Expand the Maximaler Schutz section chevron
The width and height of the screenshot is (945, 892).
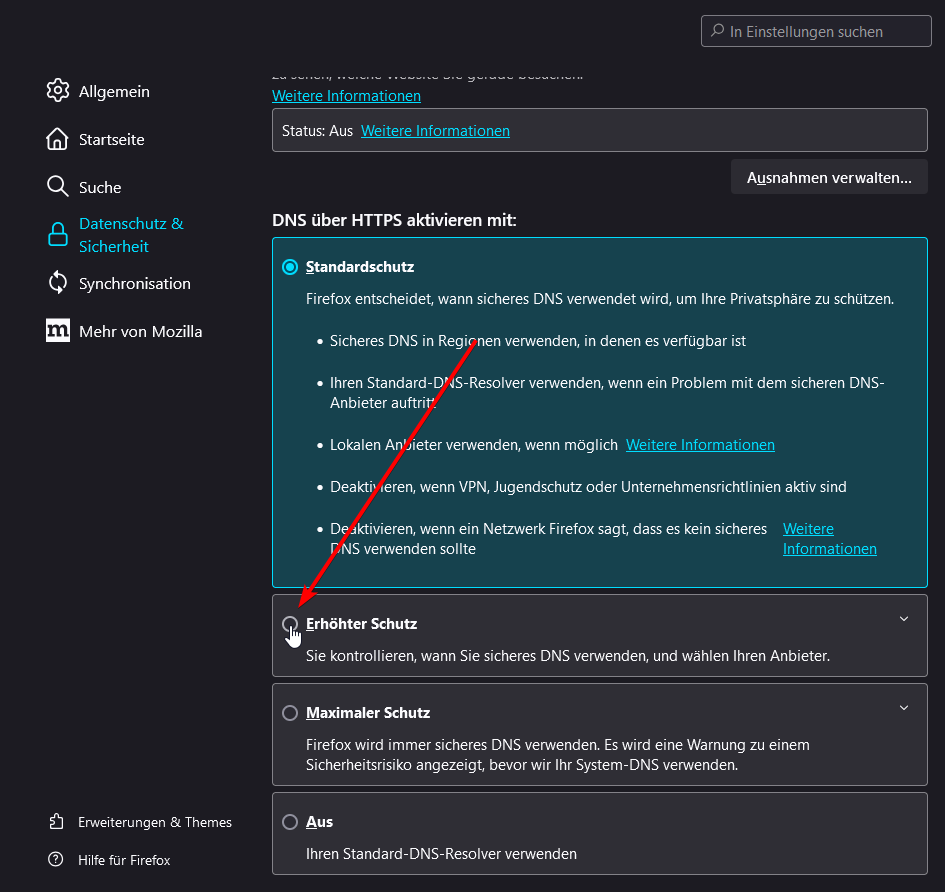pyautogui.click(x=903, y=707)
